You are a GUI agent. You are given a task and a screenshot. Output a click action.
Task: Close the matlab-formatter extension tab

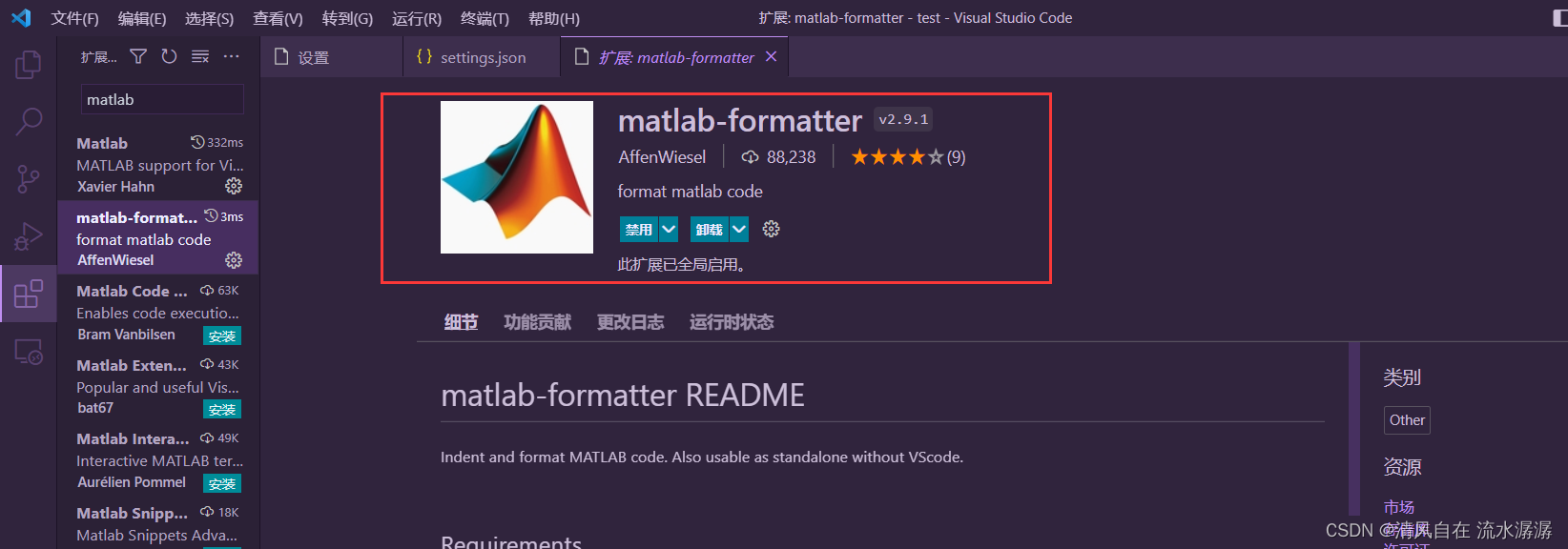pyautogui.click(x=771, y=57)
